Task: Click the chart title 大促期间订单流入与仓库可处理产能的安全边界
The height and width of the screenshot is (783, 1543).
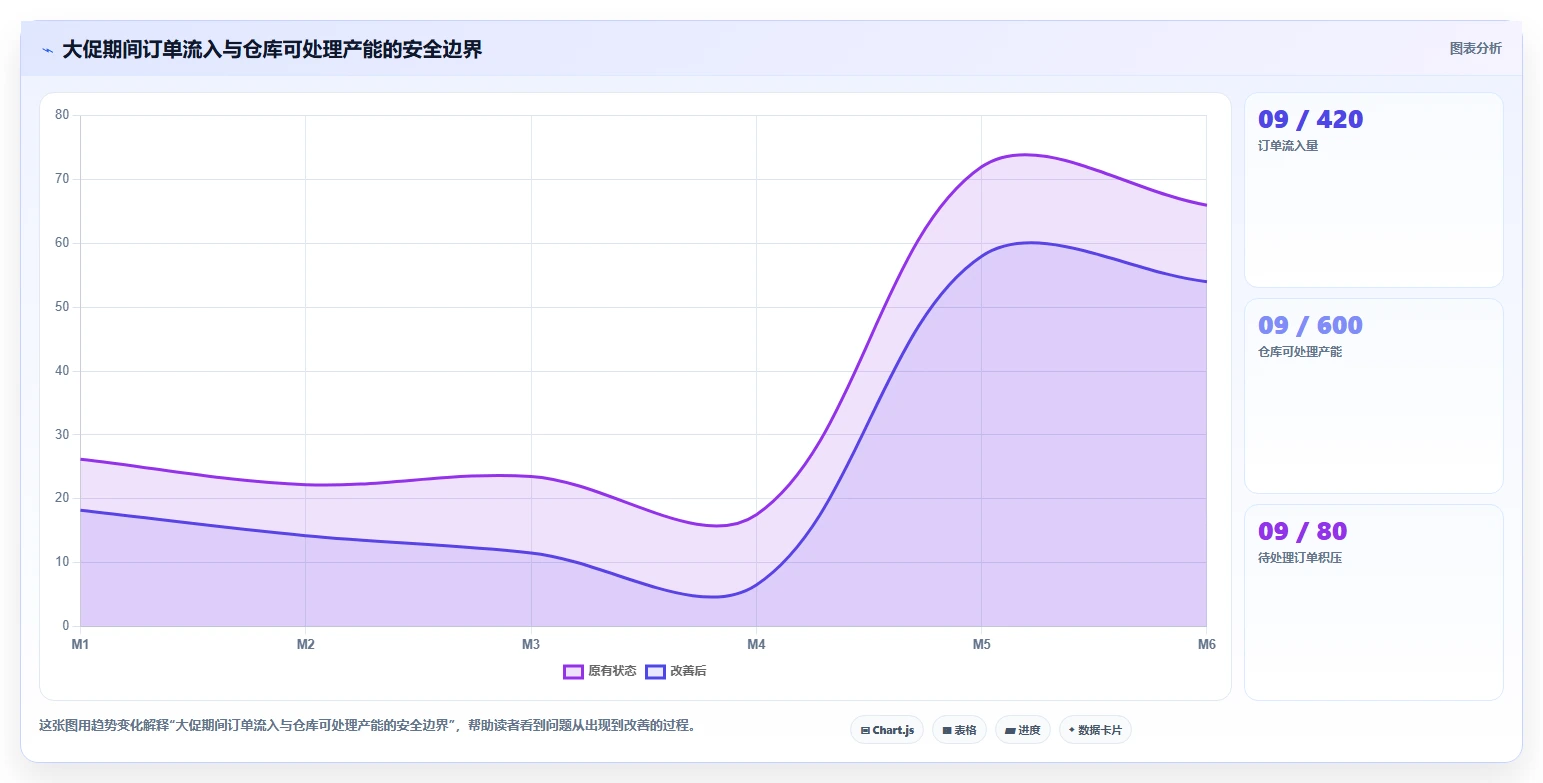Action: tap(272, 50)
